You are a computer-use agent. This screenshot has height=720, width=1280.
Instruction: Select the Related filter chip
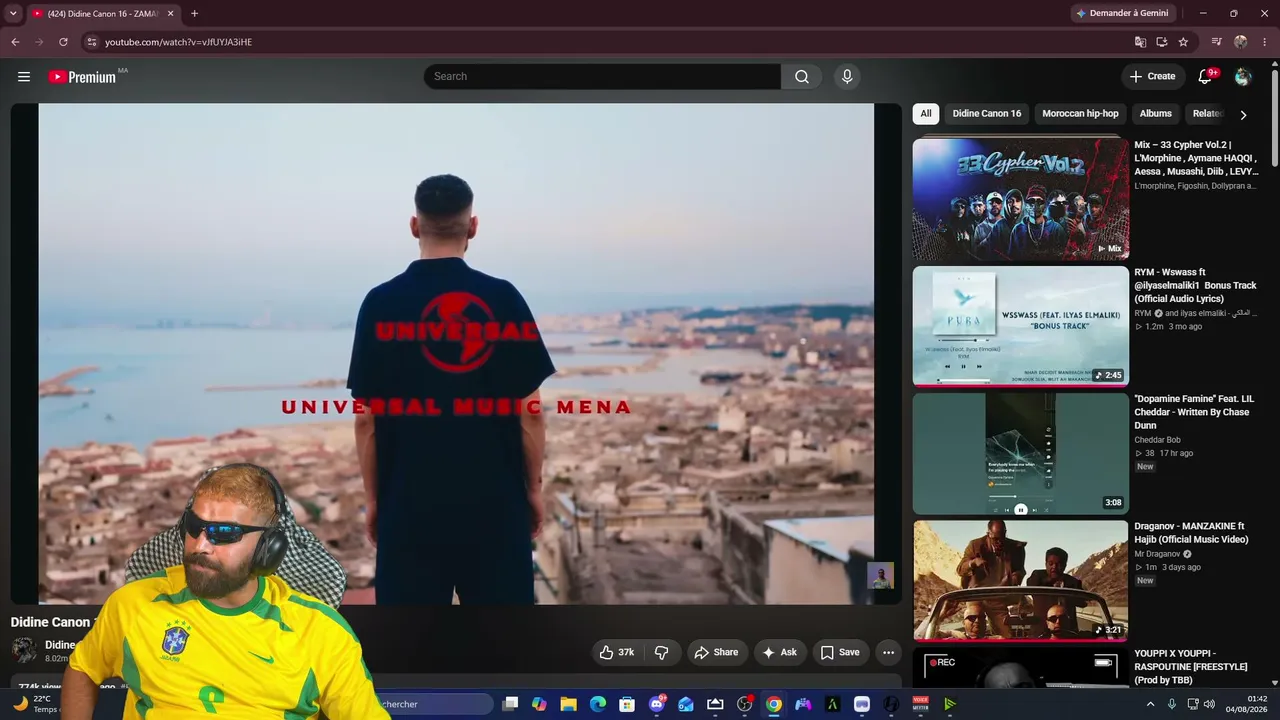pos(1207,114)
